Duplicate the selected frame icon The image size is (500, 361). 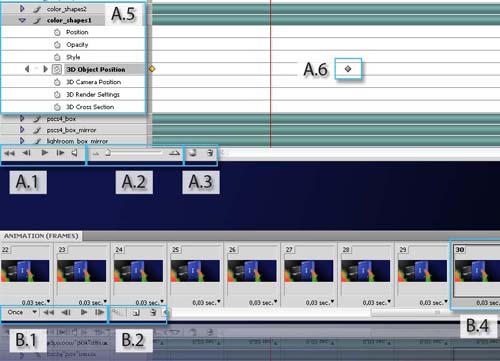click(x=136, y=313)
